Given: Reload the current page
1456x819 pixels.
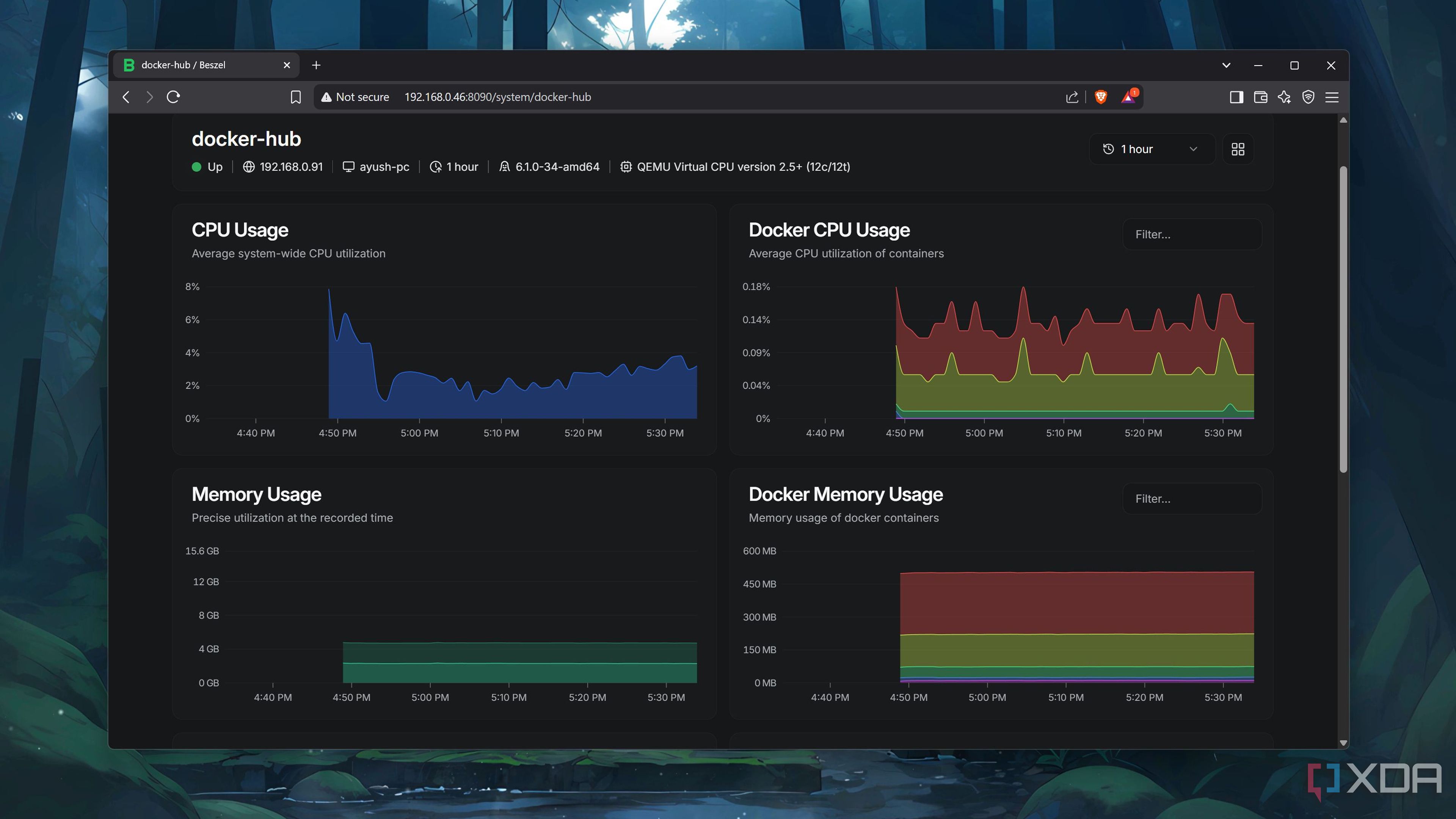Looking at the screenshot, I should tap(174, 97).
